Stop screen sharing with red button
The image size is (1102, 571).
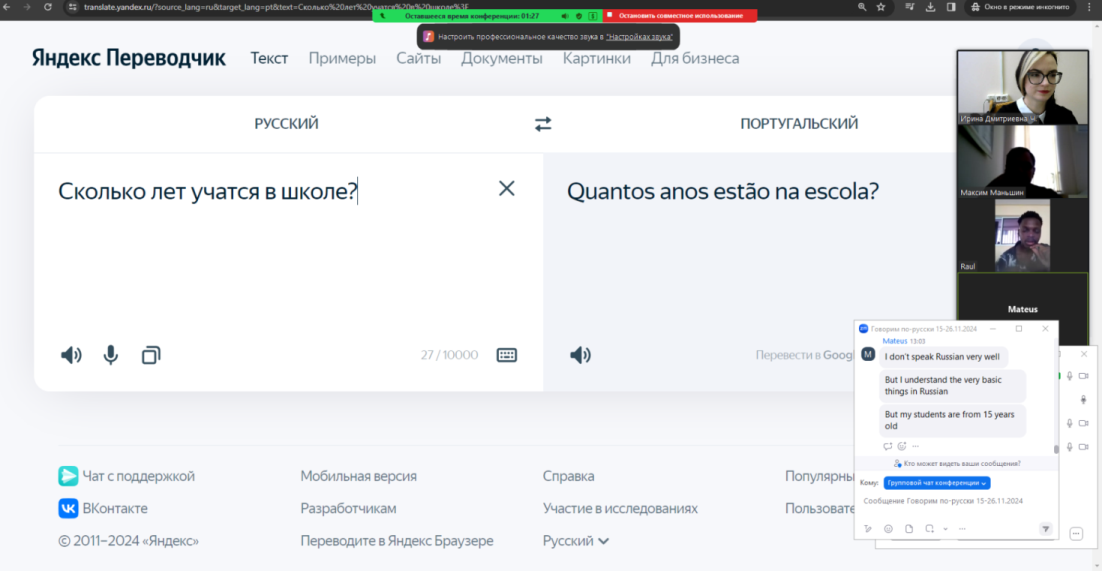(680, 15)
